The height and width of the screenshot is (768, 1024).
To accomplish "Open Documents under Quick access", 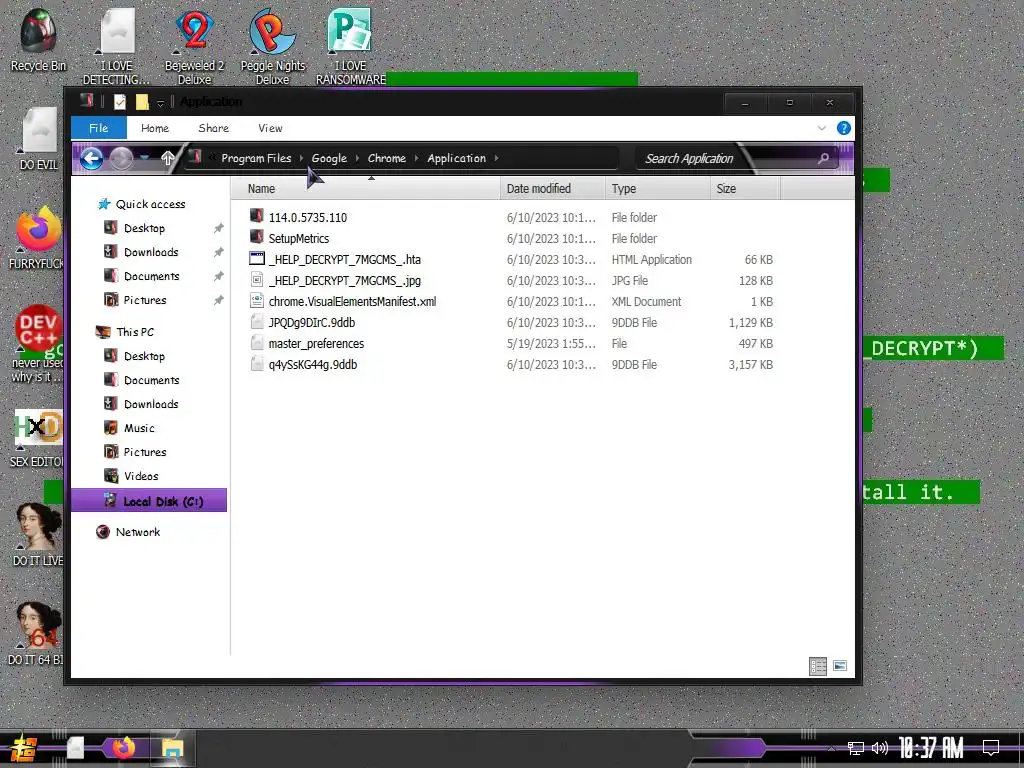I will click(151, 276).
